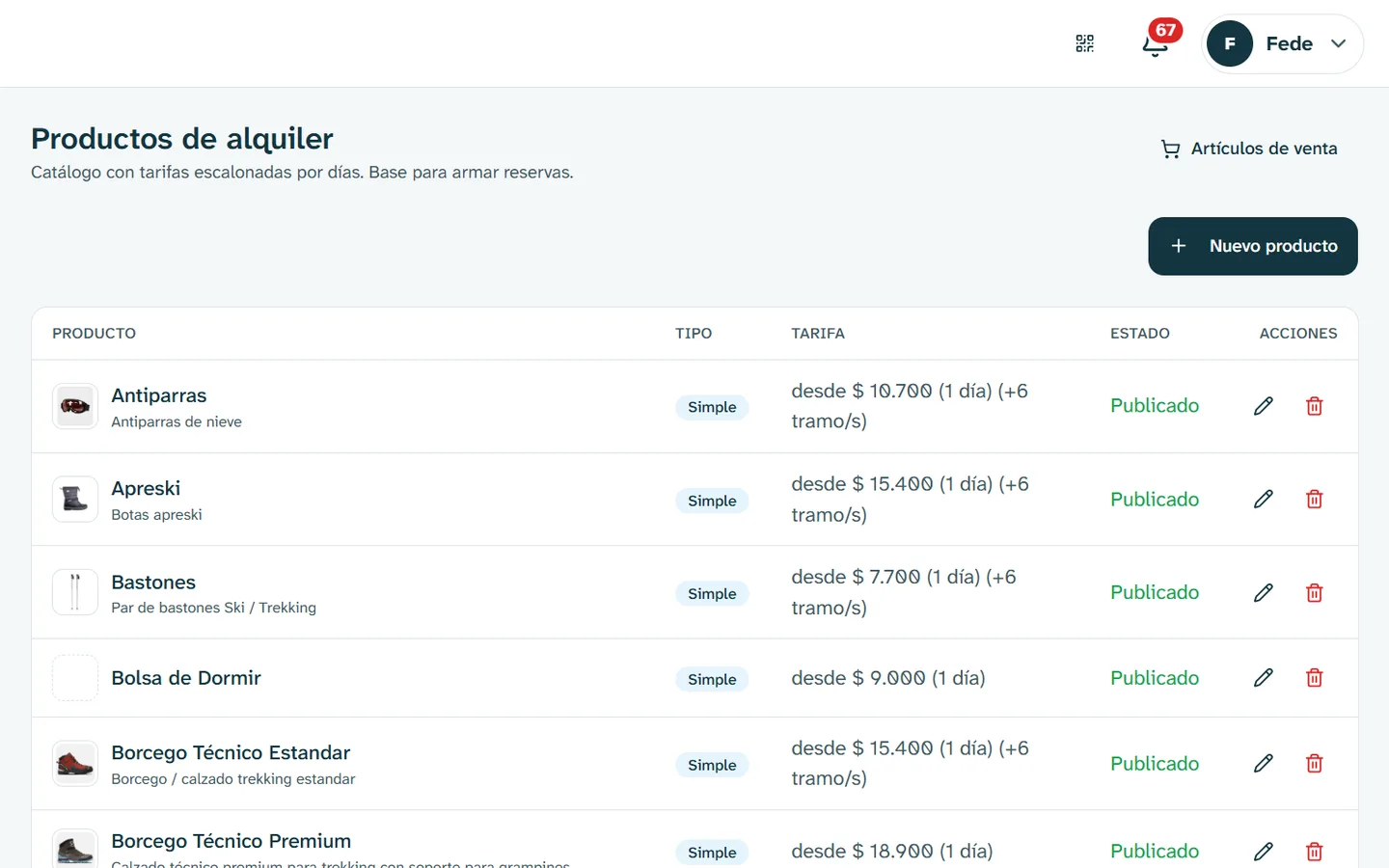
Task: Click the Fede user avatar
Action: pyautogui.click(x=1230, y=43)
